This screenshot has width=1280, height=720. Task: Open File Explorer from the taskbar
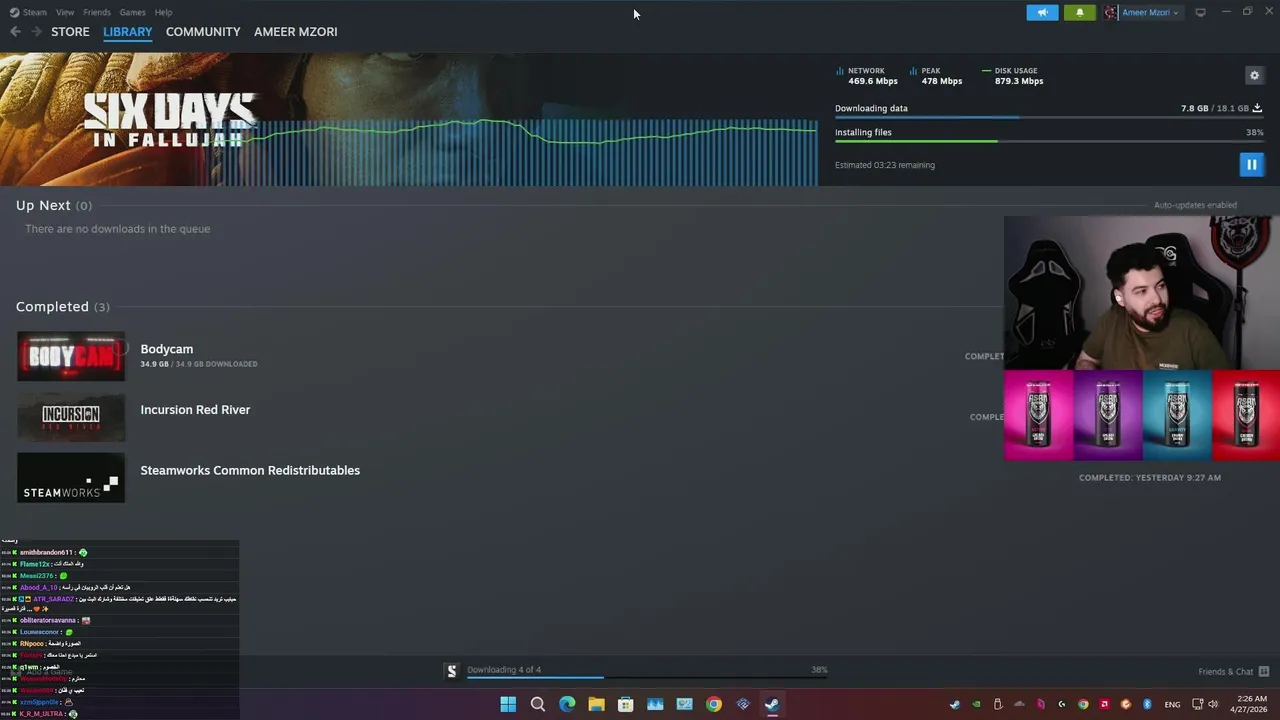coord(596,704)
